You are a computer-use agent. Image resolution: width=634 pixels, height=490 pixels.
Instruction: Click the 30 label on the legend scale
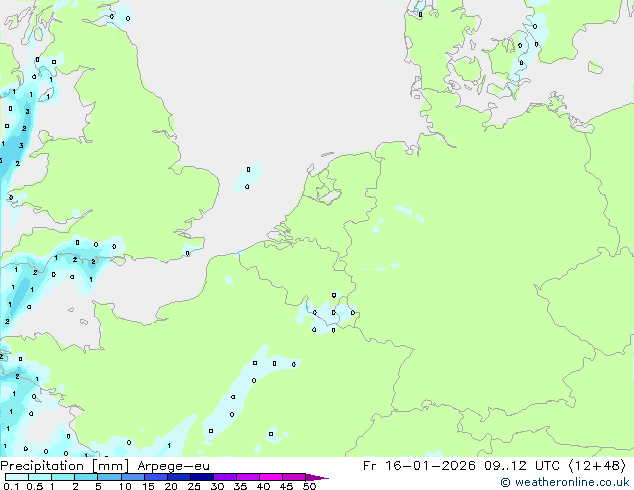[217, 486]
